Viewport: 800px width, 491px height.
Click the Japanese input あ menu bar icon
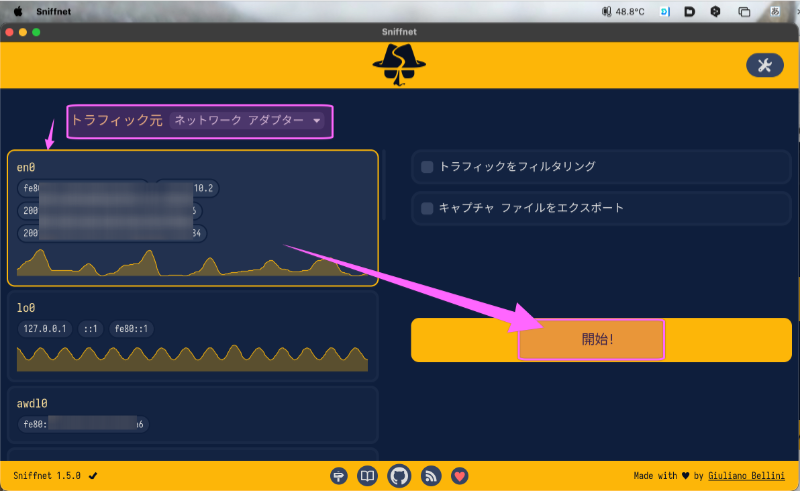point(774,11)
